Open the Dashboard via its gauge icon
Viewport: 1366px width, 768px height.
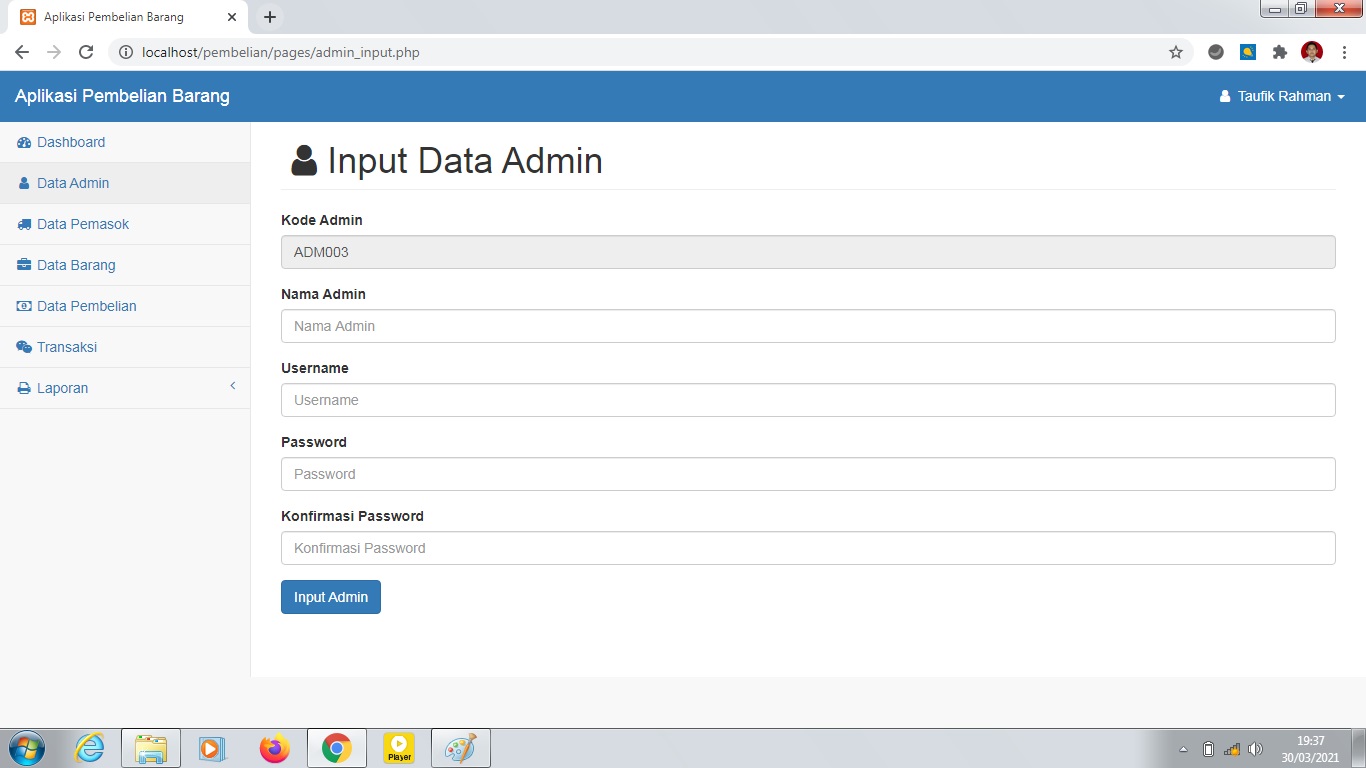pyautogui.click(x=24, y=142)
